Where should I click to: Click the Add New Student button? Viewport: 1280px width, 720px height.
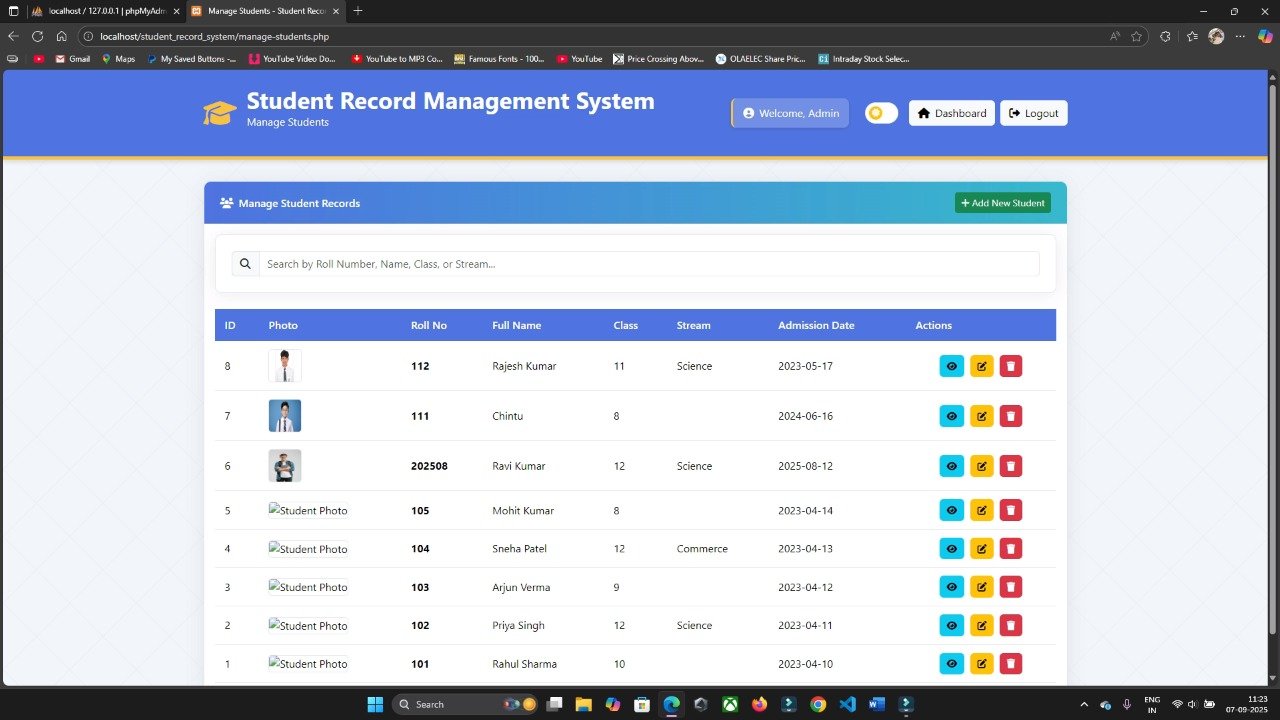[1002, 203]
